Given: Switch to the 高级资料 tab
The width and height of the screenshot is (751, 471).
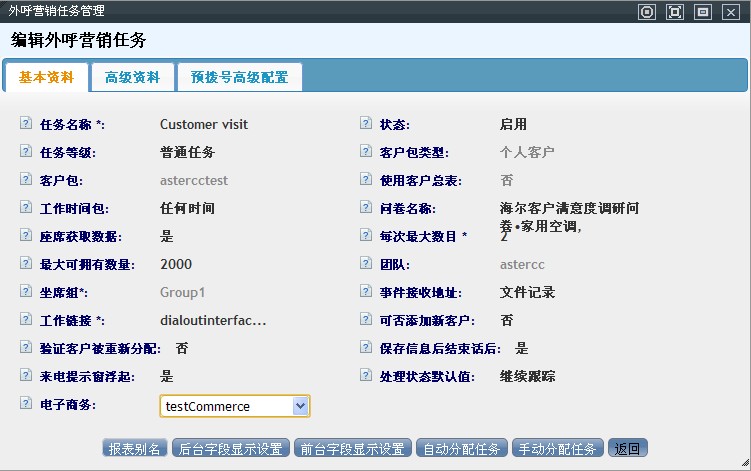Looking at the screenshot, I should click(132, 77).
